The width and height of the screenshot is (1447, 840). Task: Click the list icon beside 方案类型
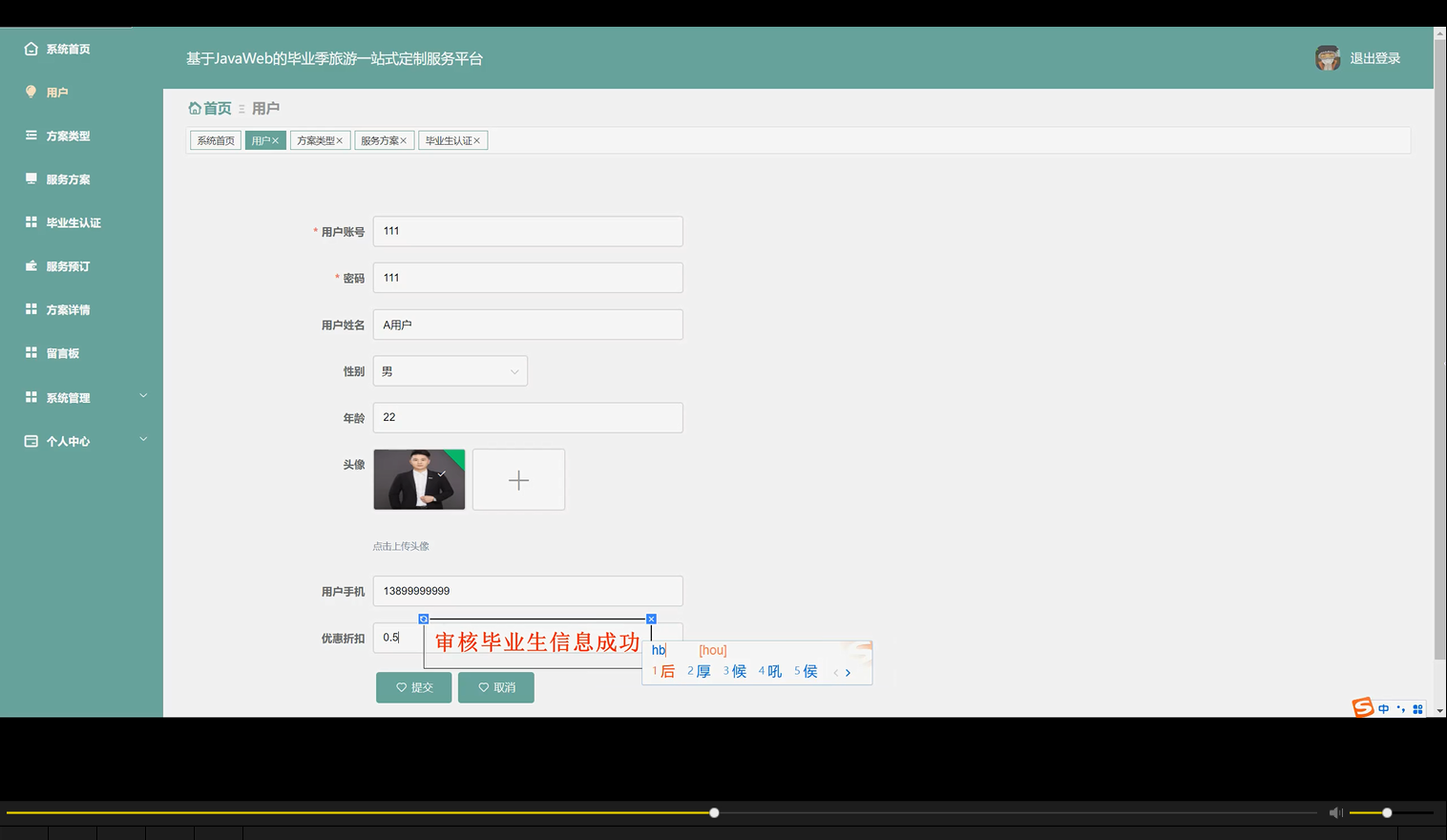[31, 136]
